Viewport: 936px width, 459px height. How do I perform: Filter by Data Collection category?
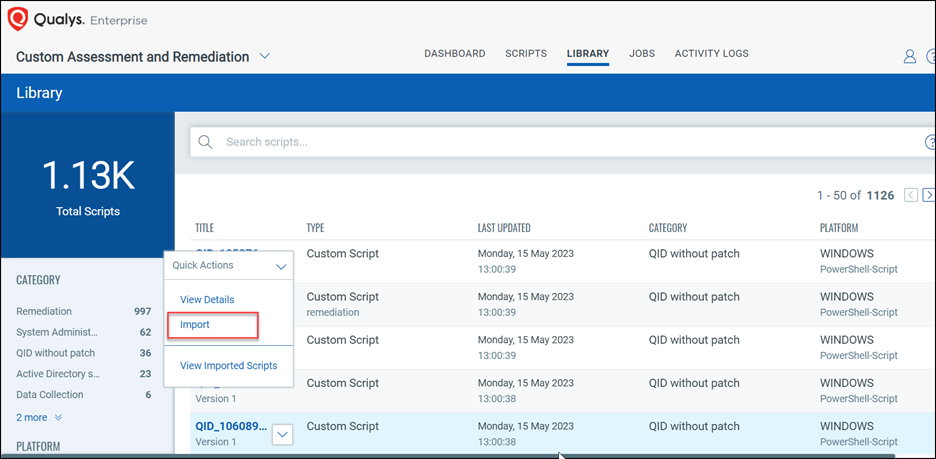pos(50,395)
